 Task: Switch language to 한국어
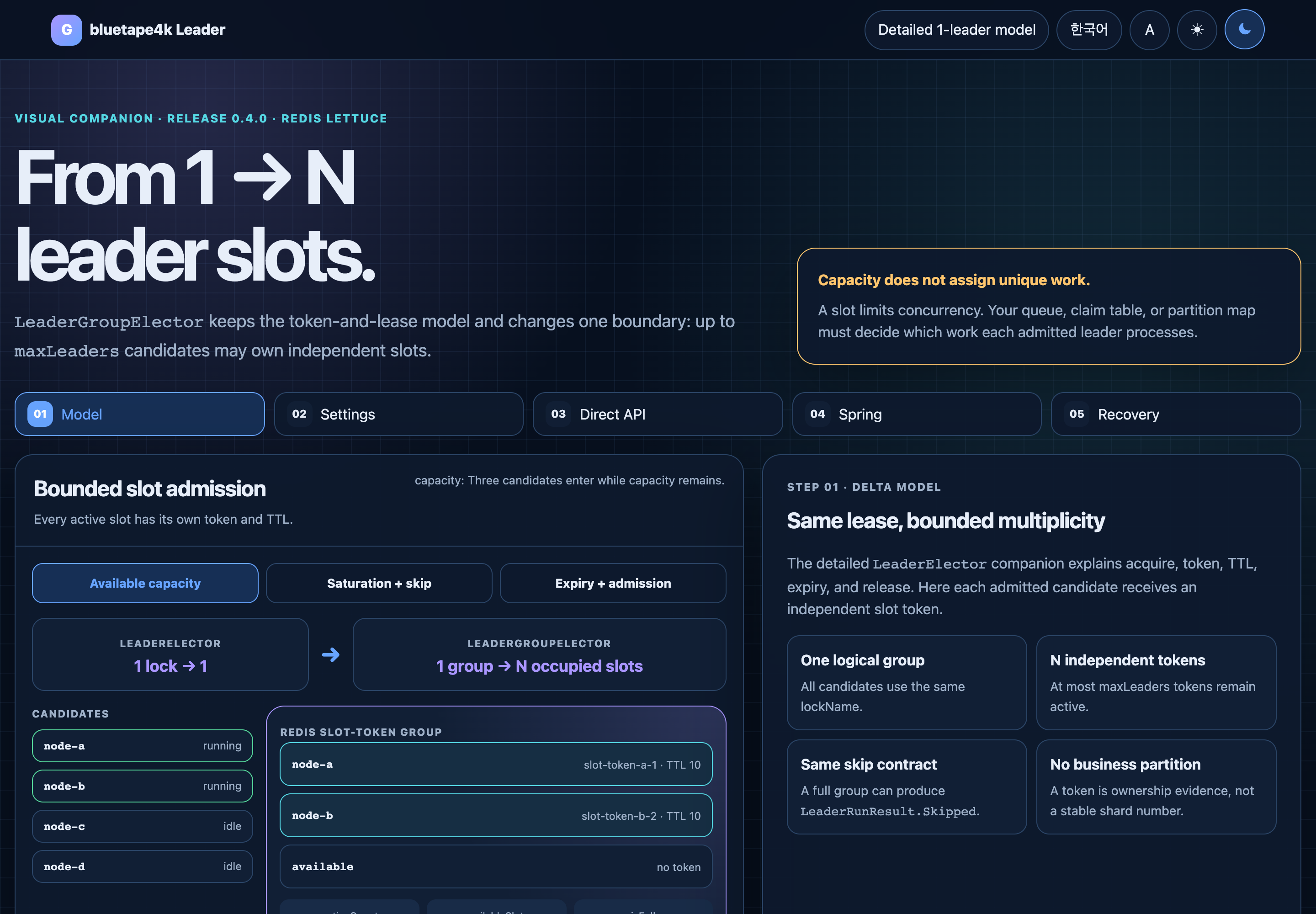[x=1088, y=30]
